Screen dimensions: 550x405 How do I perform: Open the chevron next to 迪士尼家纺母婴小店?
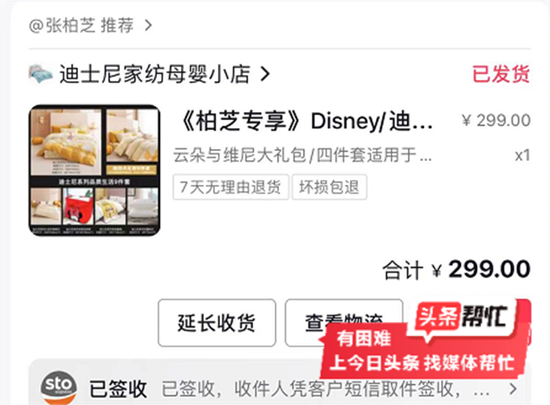pyautogui.click(x=265, y=74)
